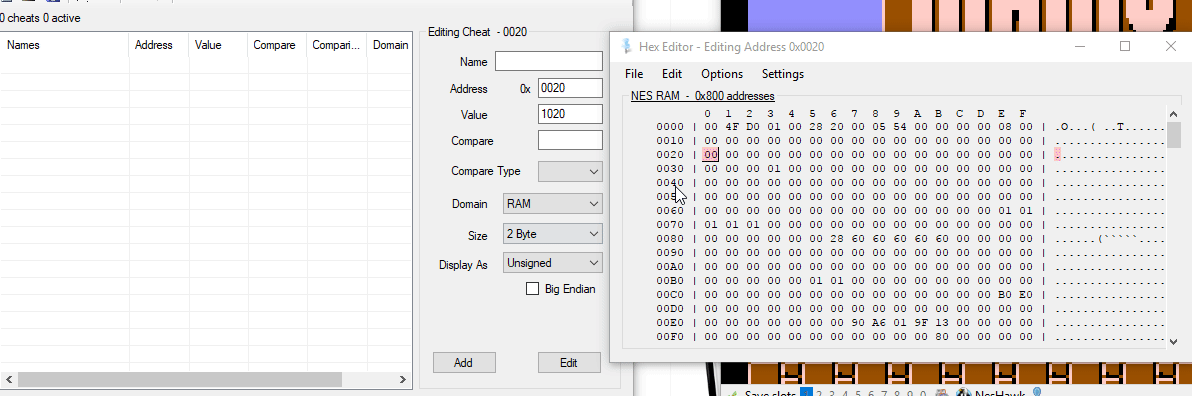This screenshot has height=396, width=1192.
Task: Click the Value field containing 1020
Action: [570, 114]
